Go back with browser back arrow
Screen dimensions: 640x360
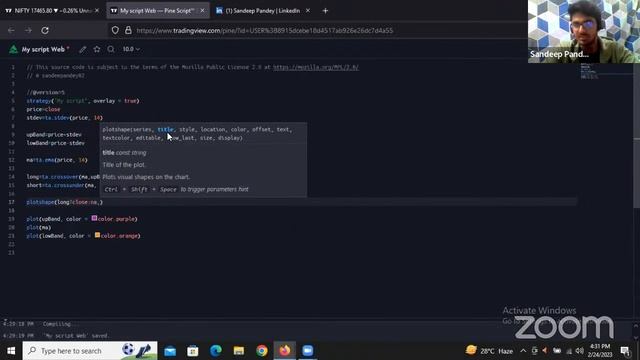click(x=11, y=30)
